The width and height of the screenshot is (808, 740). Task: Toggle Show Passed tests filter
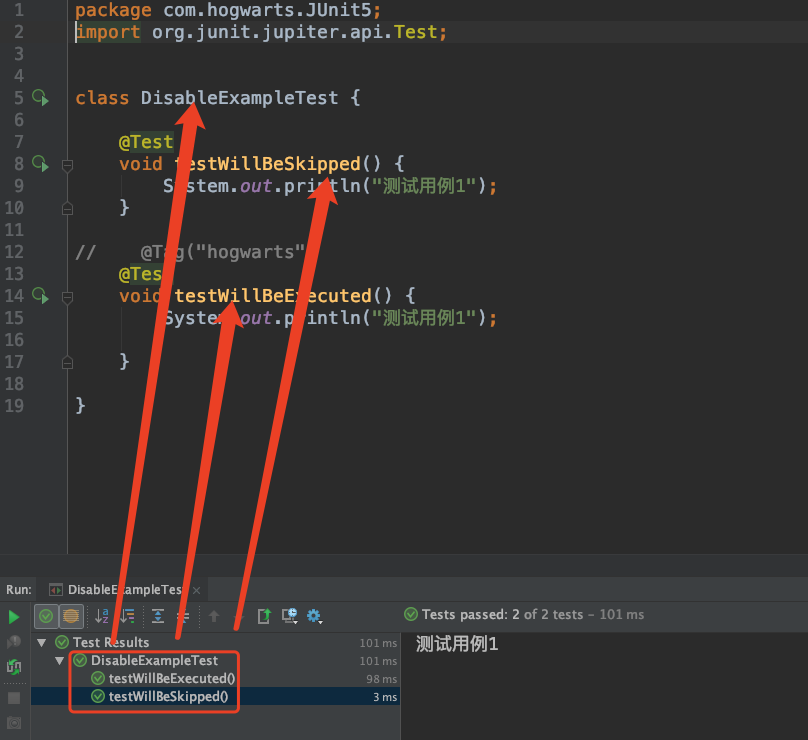click(x=46, y=617)
